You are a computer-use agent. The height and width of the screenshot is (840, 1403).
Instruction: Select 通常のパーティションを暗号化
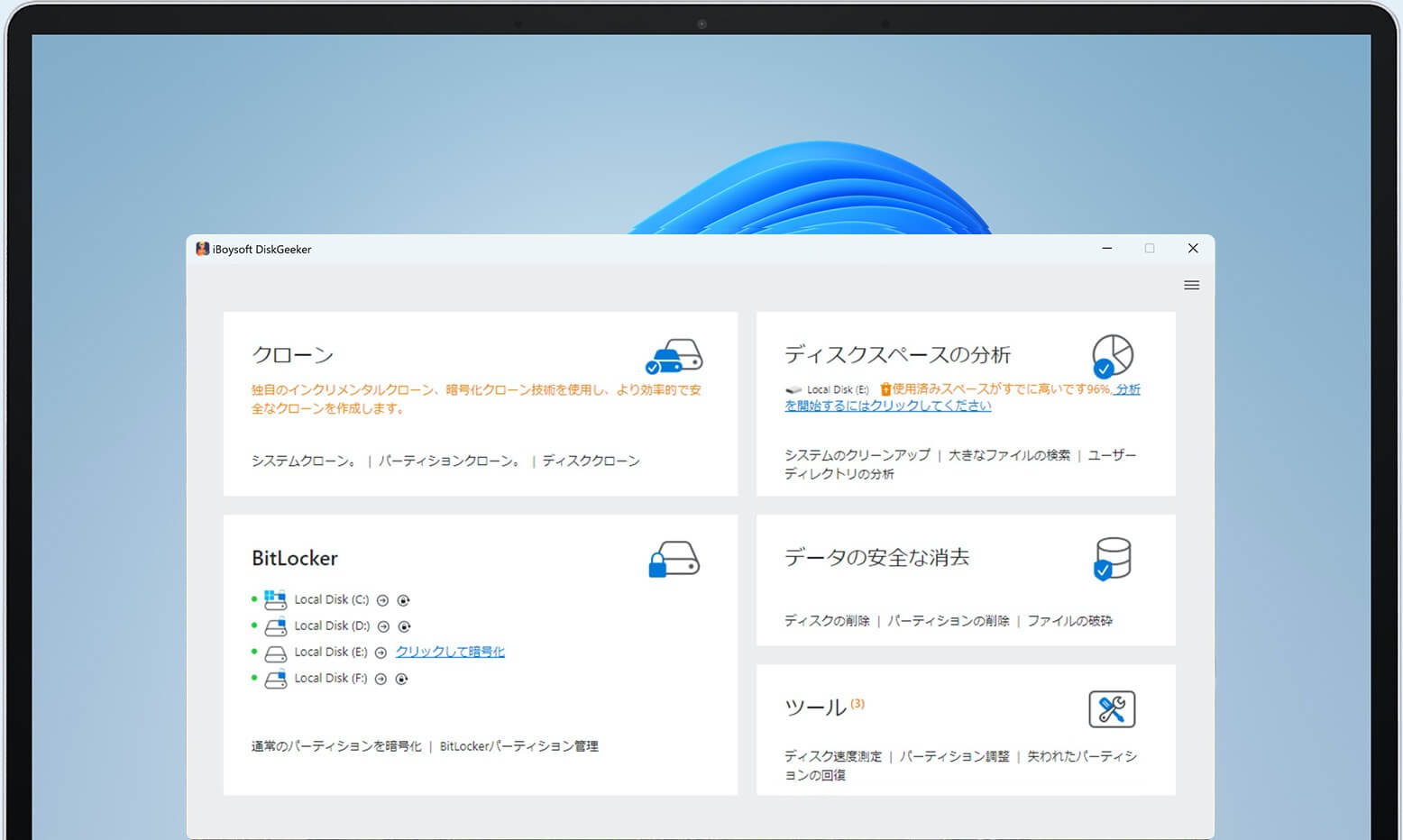(336, 746)
